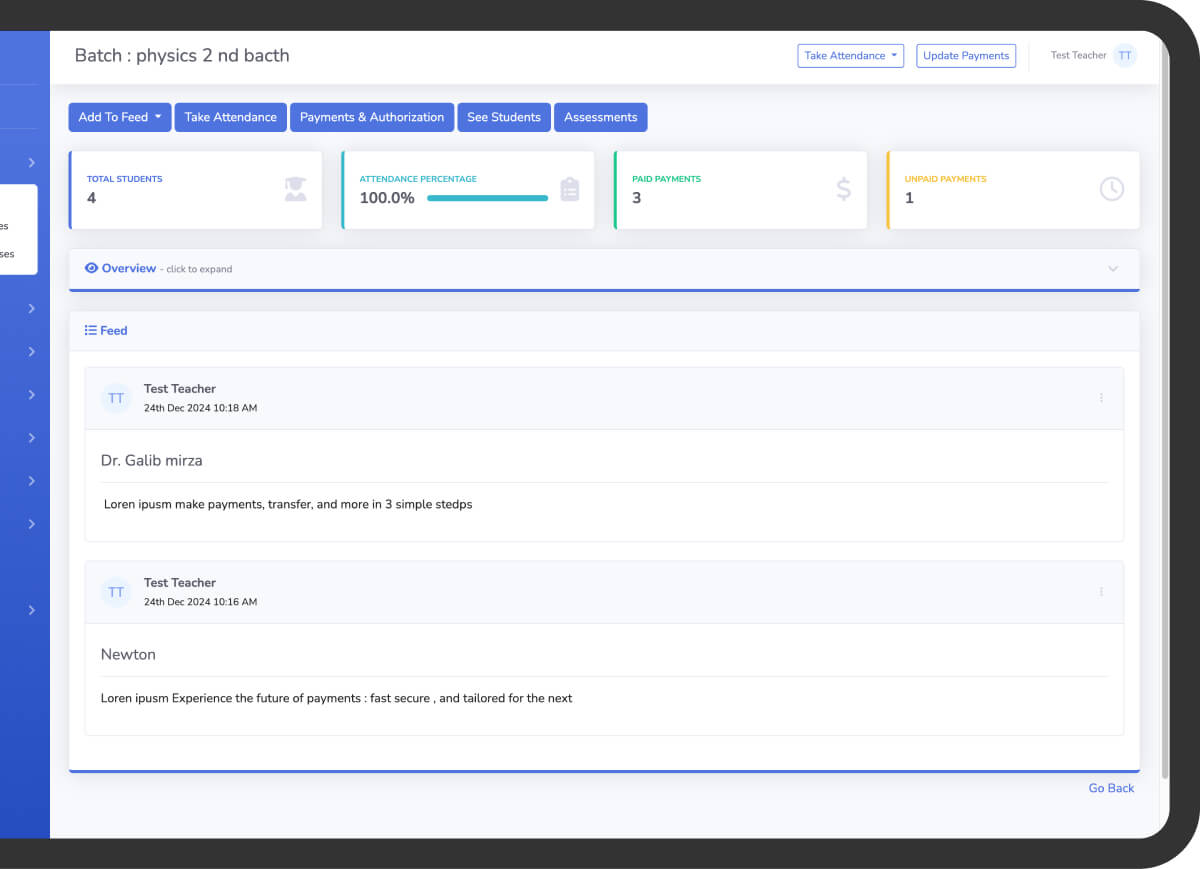
Task: Click the attendance percentage progress bar
Action: click(487, 198)
